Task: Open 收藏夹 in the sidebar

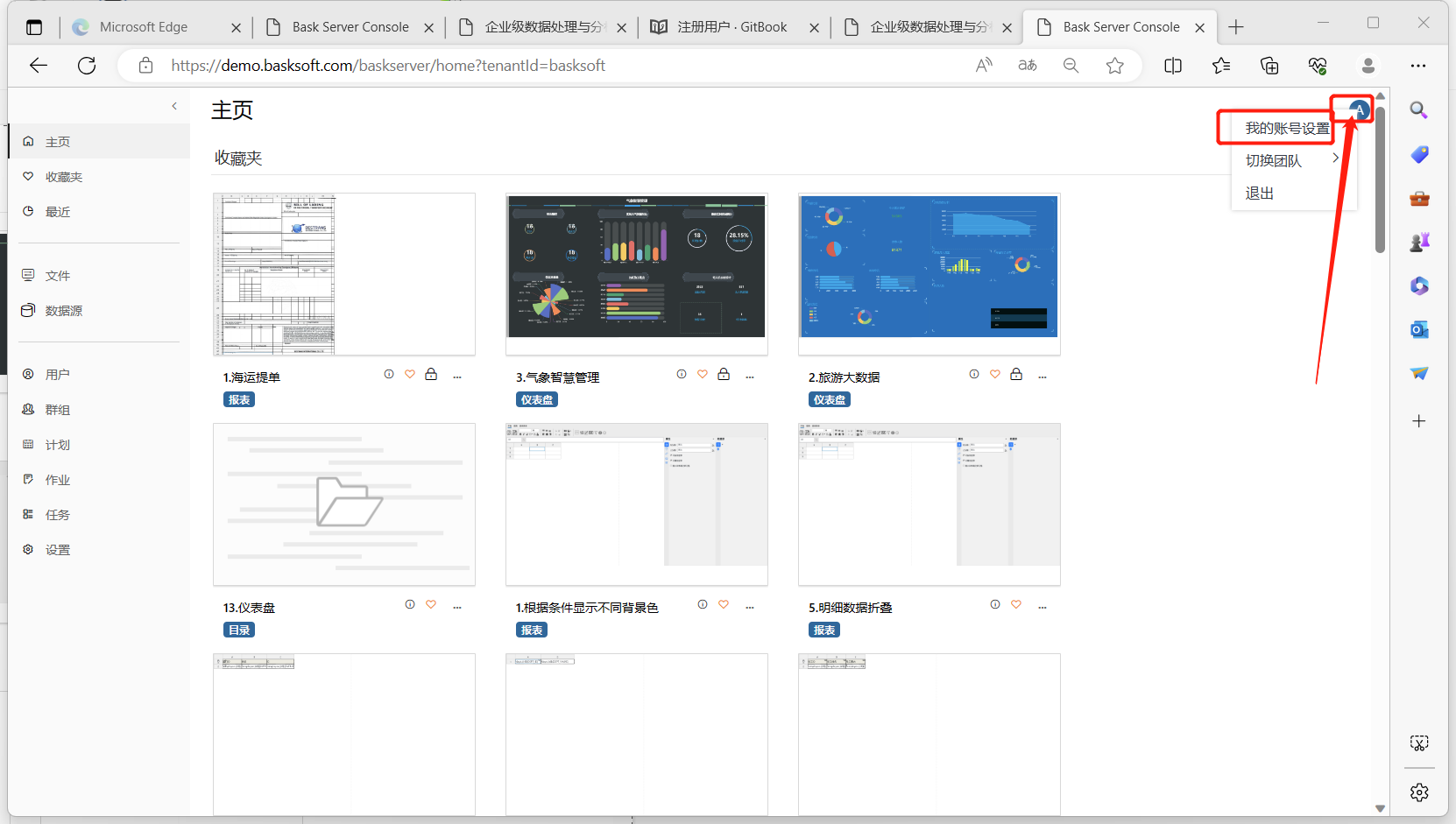Action: tap(99, 176)
